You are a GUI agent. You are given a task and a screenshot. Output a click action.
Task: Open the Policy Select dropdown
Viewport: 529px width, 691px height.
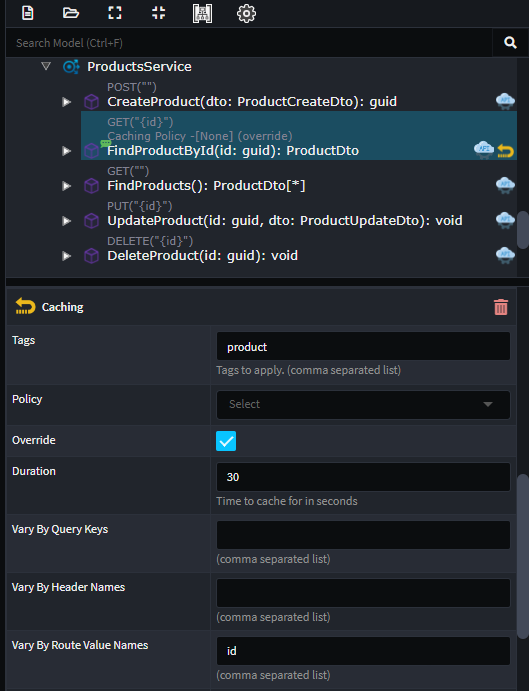click(363, 405)
